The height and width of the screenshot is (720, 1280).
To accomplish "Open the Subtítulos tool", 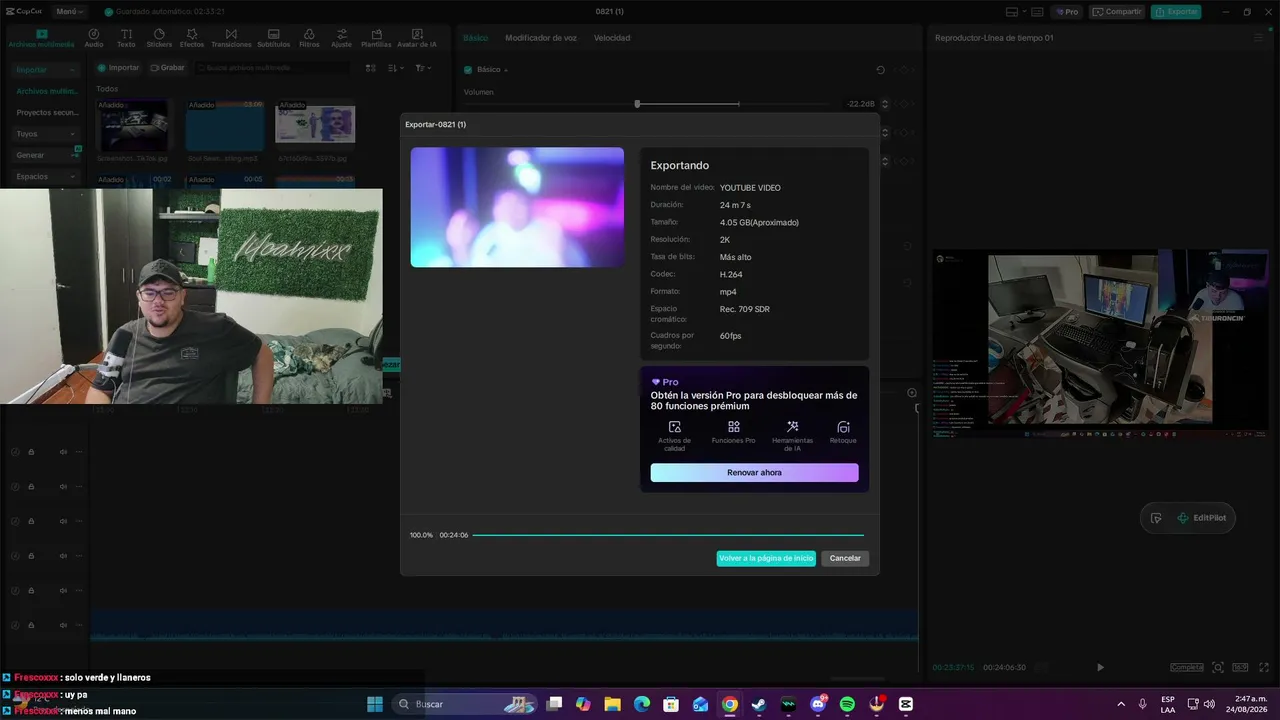I will [273, 38].
